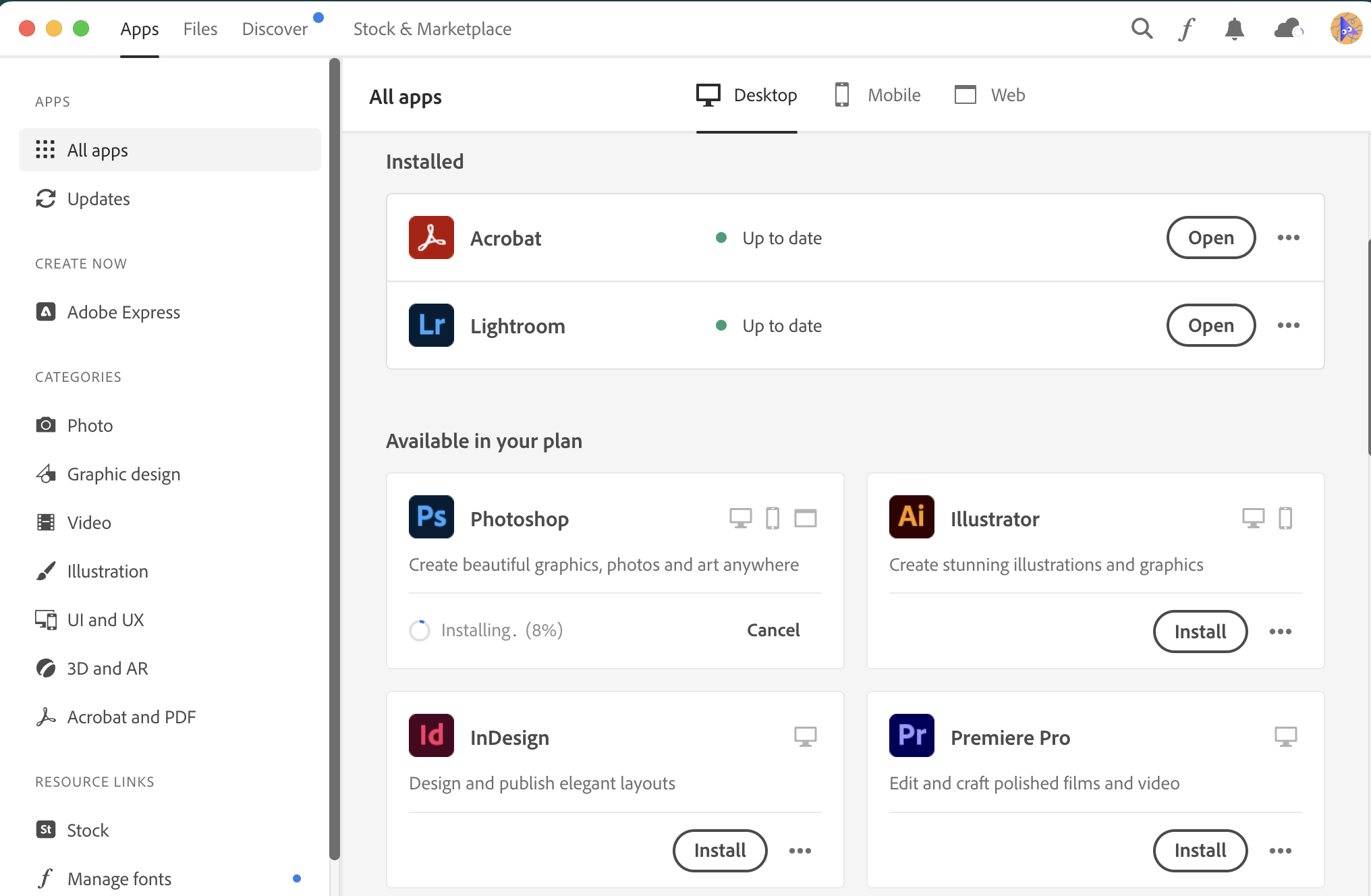Open Acrobat with the Open button
Viewport: 1371px width, 896px height.
click(1210, 237)
